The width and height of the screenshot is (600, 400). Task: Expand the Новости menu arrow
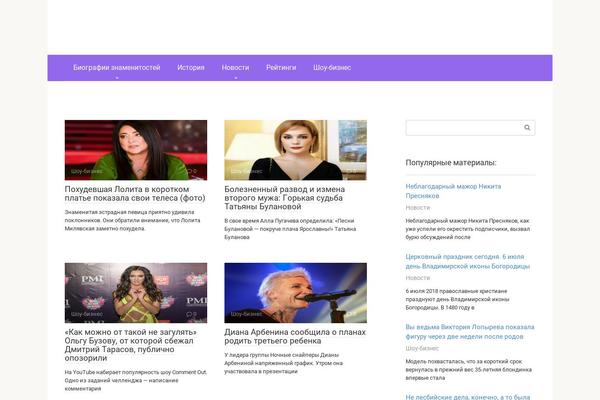click(236, 77)
